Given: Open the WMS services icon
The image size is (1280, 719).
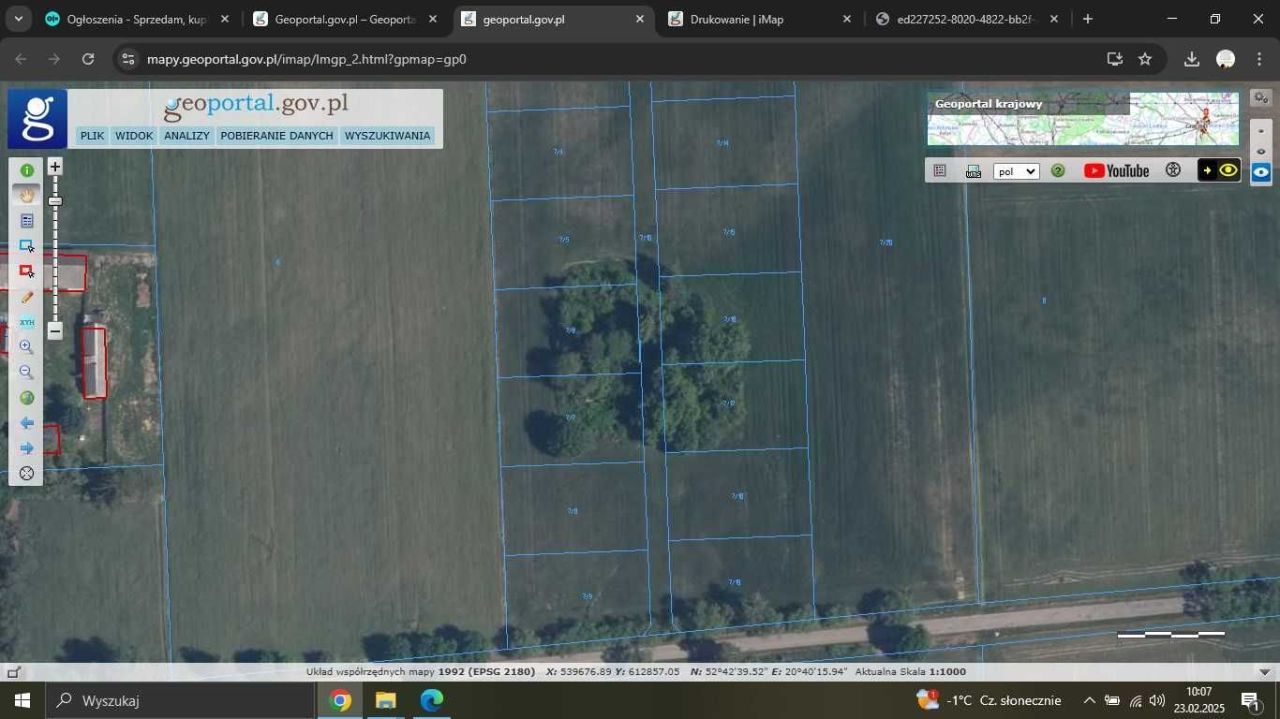Looking at the screenshot, I should click(x=973, y=171).
